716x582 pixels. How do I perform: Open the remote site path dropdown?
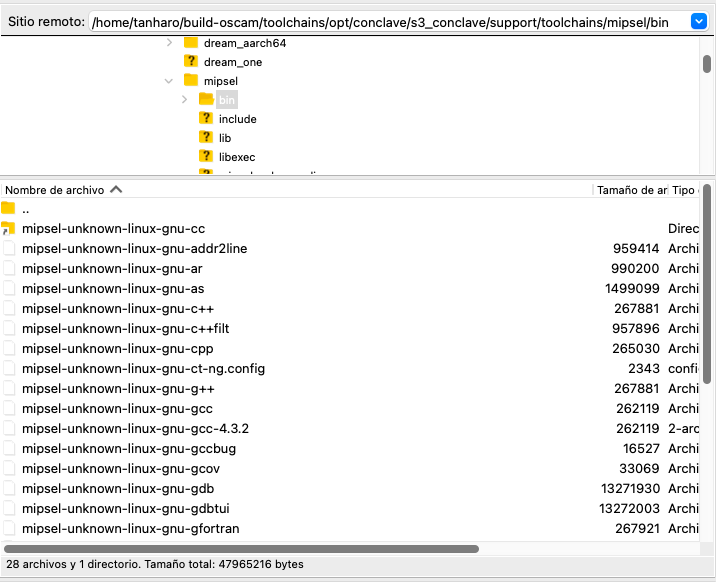[x=698, y=21]
